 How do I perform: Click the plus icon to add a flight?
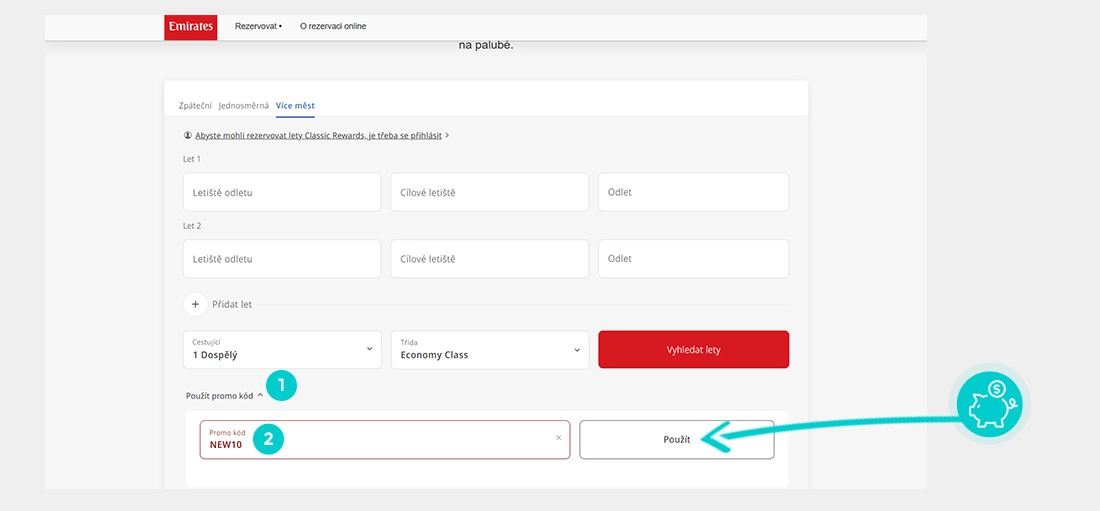[195, 305]
